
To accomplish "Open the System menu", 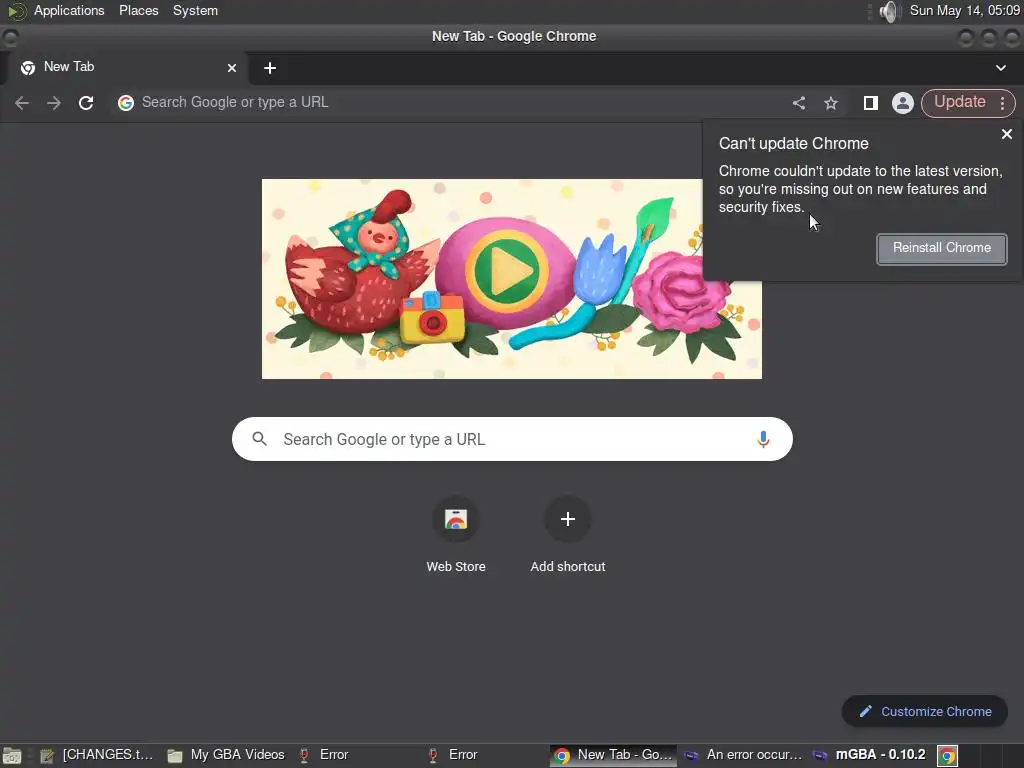I will [195, 10].
